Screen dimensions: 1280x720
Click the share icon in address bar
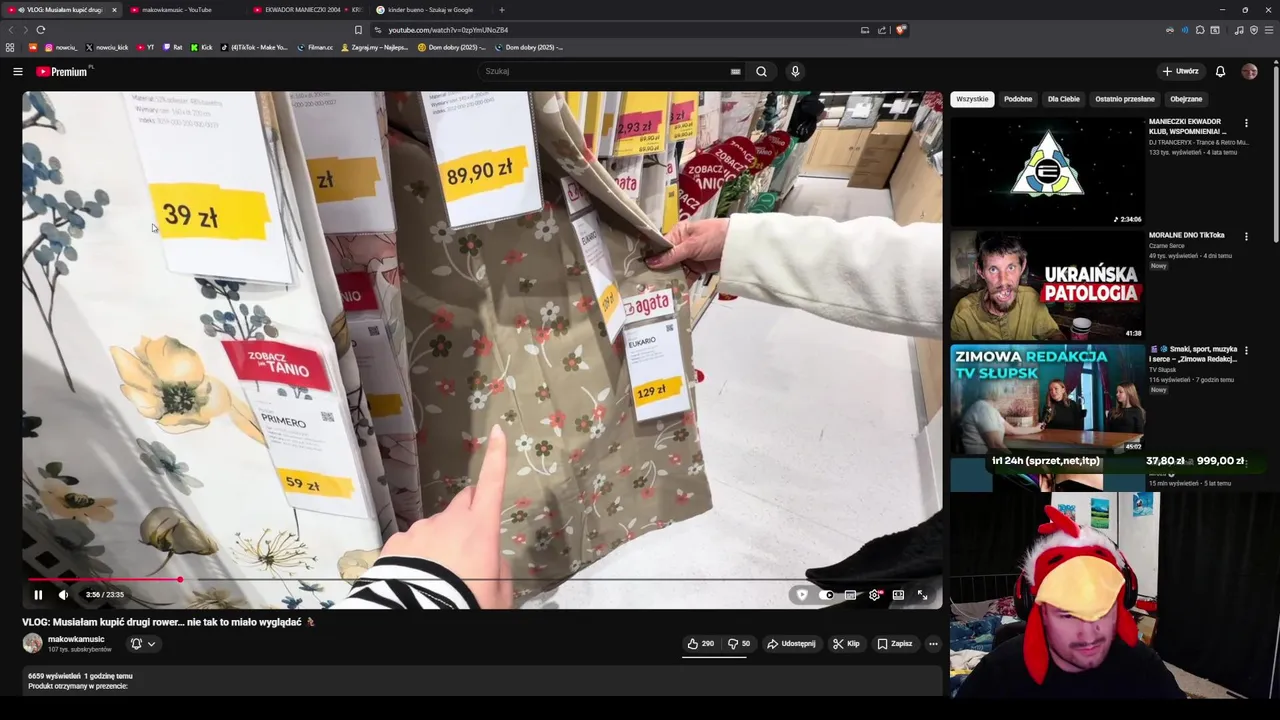point(882,30)
